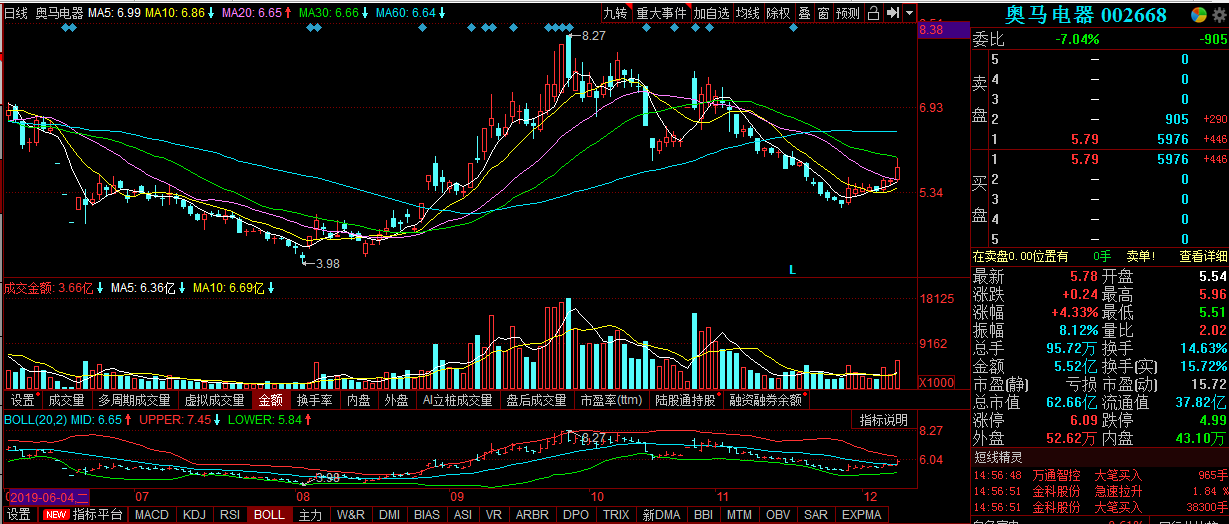1229x524 pixels.
Task: Open 设置 in the volume indicator bar
Action: (x=21, y=400)
